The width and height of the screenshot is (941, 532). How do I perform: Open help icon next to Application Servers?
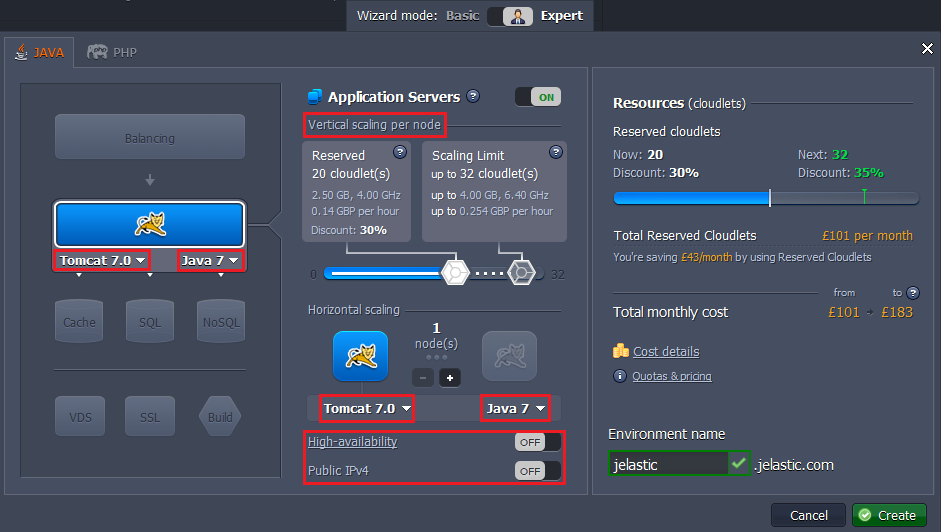[473, 96]
